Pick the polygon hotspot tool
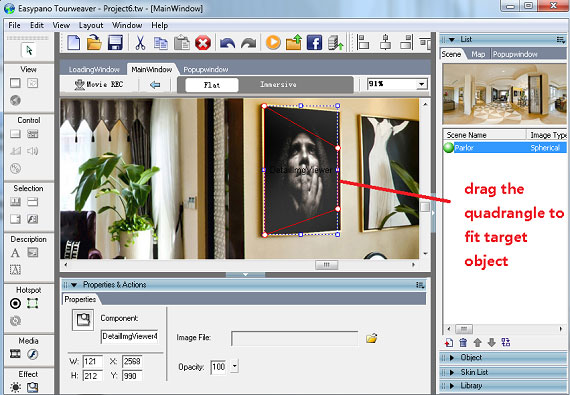This screenshot has width=570, height=395. pyautogui.click(x=32, y=303)
